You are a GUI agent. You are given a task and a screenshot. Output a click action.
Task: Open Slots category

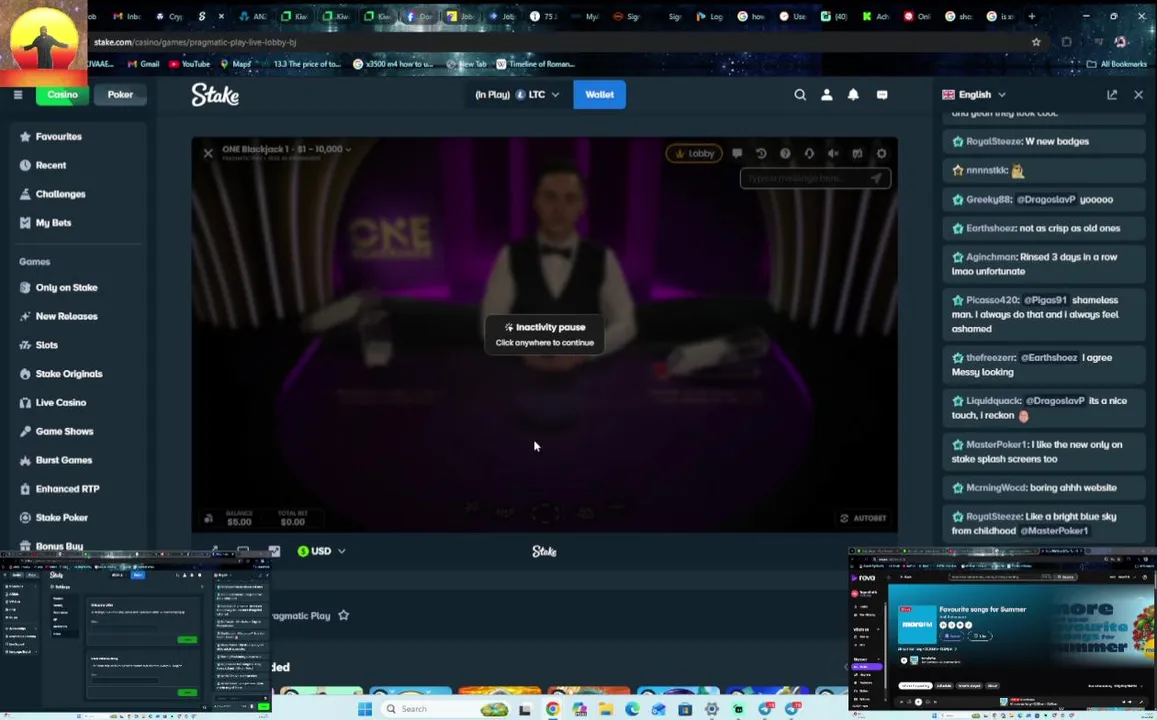[46, 345]
